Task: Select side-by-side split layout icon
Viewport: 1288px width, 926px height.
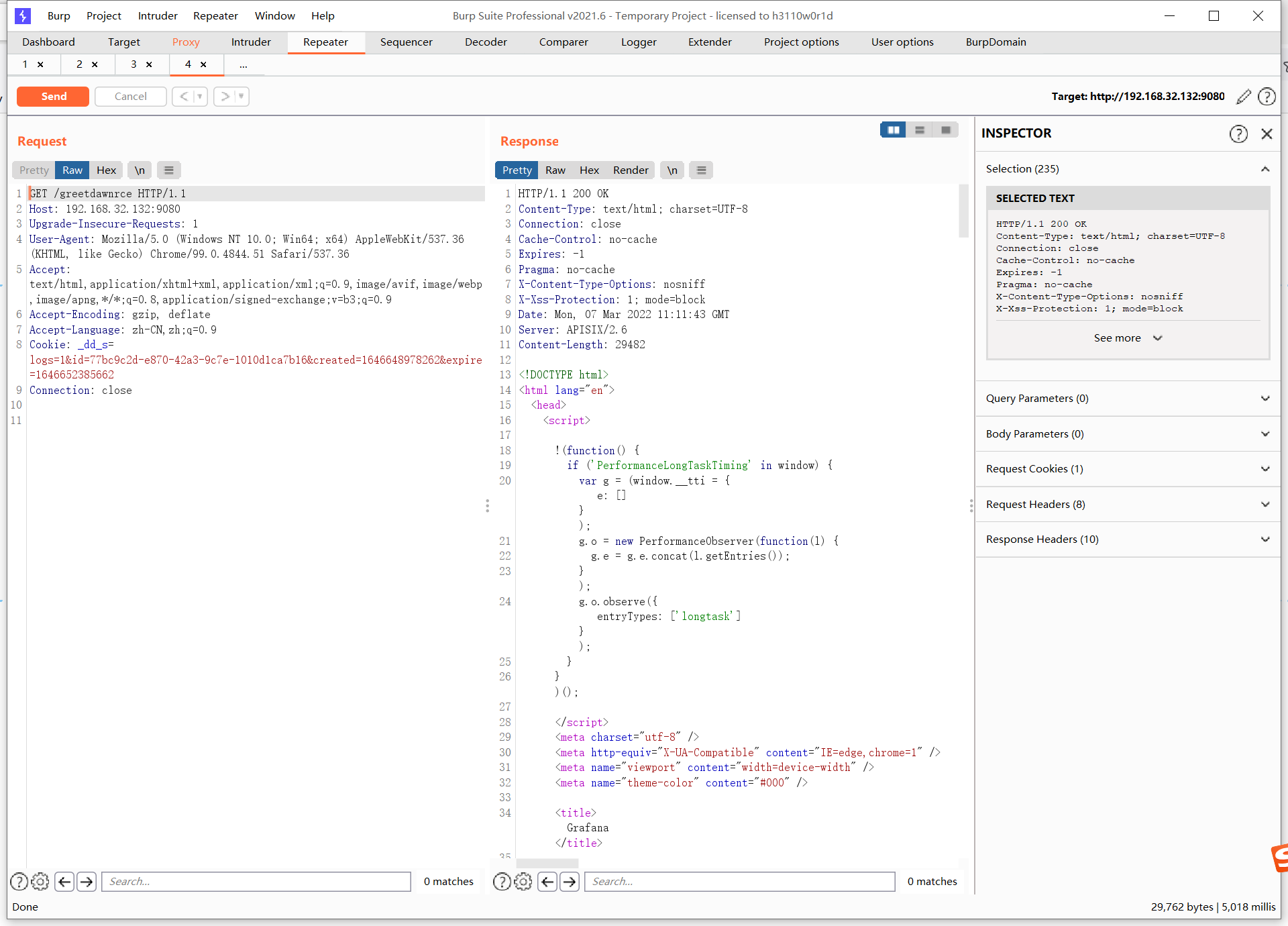Action: click(894, 130)
